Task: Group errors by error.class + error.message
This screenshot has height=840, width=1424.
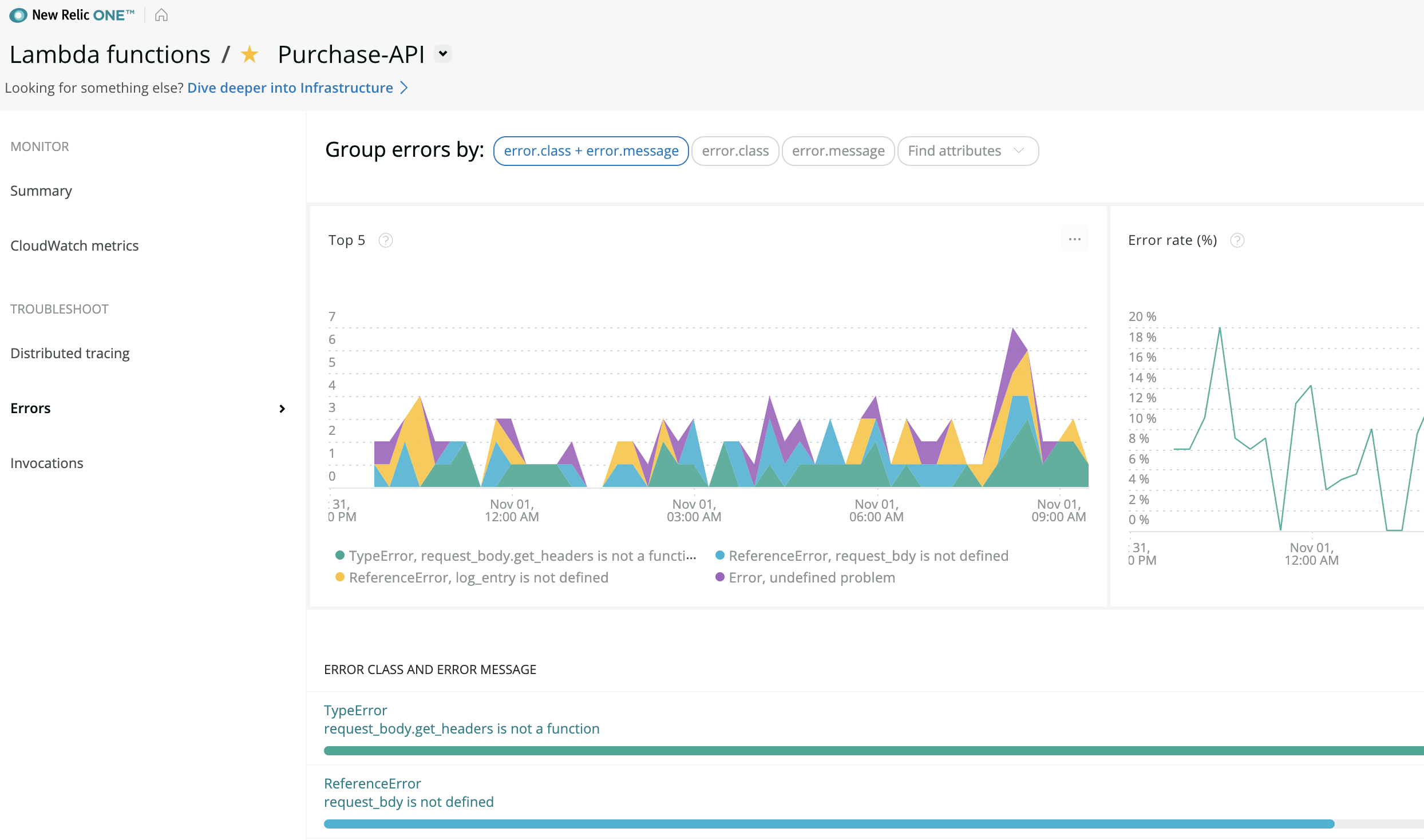Action: pos(591,151)
